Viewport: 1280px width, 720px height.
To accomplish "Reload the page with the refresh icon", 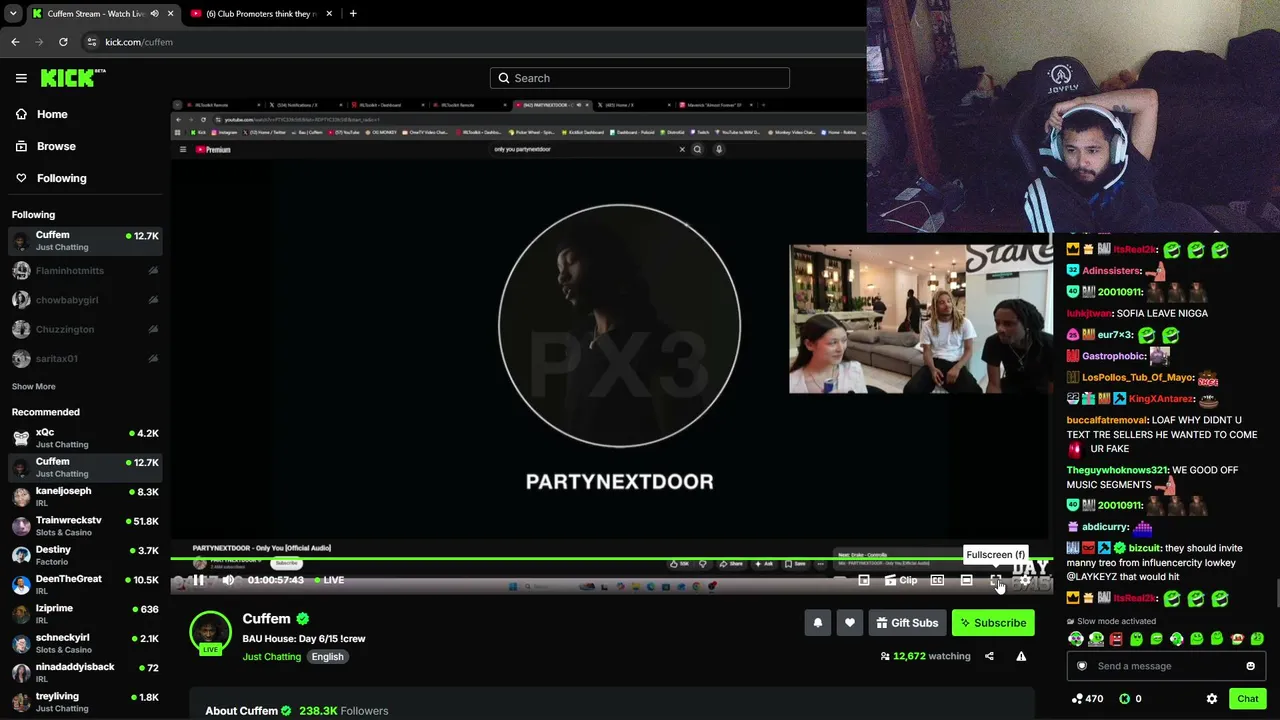I will click(x=63, y=42).
